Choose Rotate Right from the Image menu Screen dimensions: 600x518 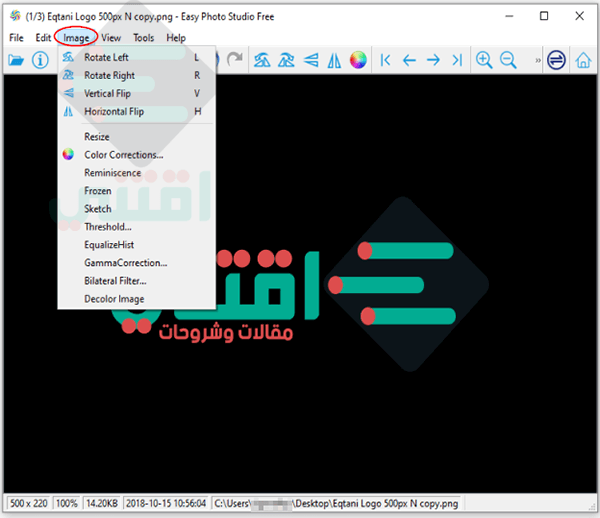[x=136, y=75]
